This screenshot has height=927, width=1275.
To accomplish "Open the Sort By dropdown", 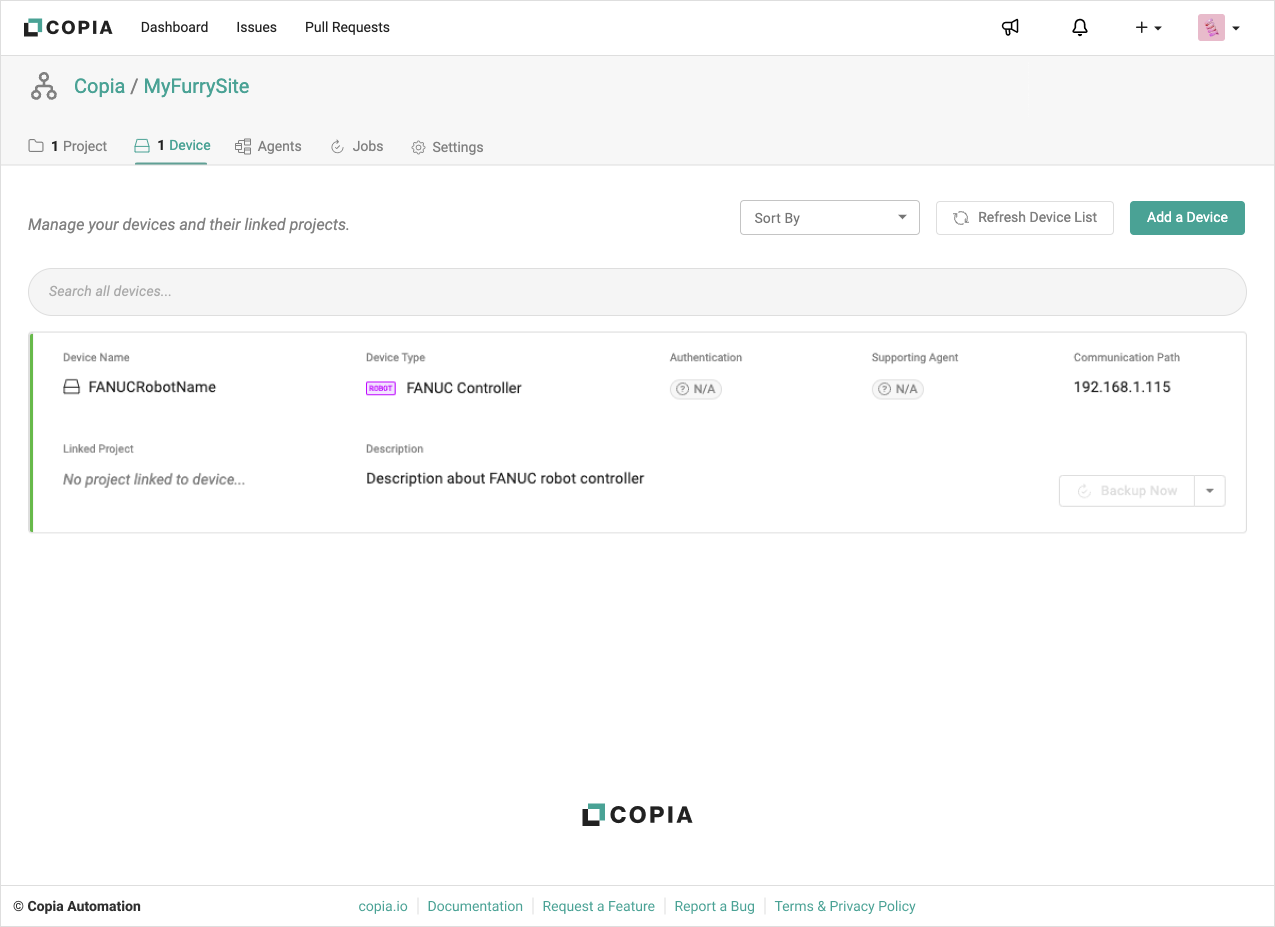I will 829,218.
